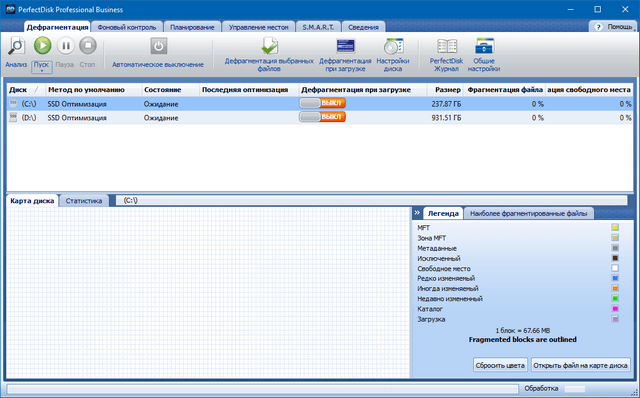Switch to the S.M.A.R.T. tab
Screen dimensions: 640x398
point(318,27)
